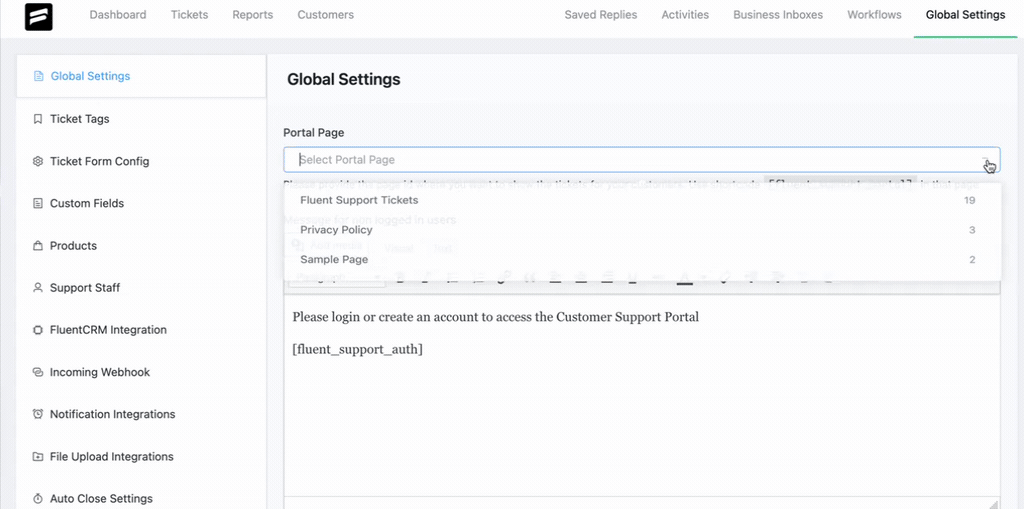Open Saved Replies in the top navigation
Screen dimensions: 1024x509
(601, 14)
